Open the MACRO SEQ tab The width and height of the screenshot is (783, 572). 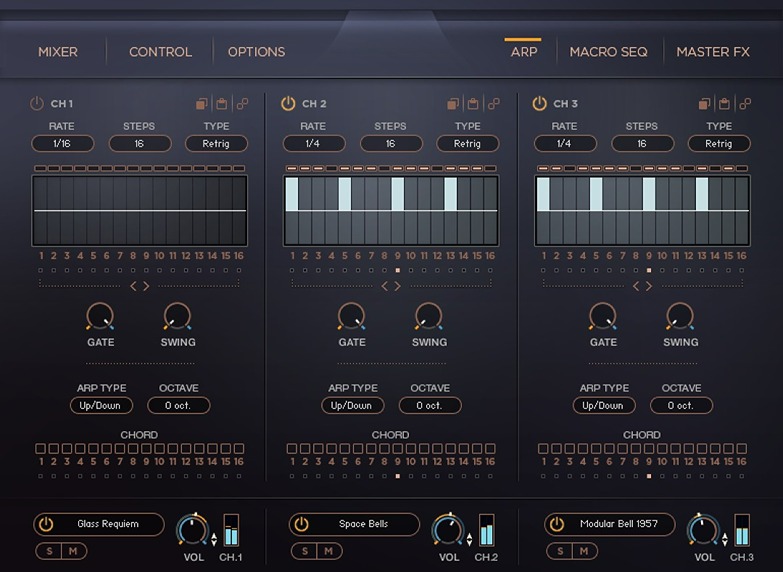click(x=609, y=52)
